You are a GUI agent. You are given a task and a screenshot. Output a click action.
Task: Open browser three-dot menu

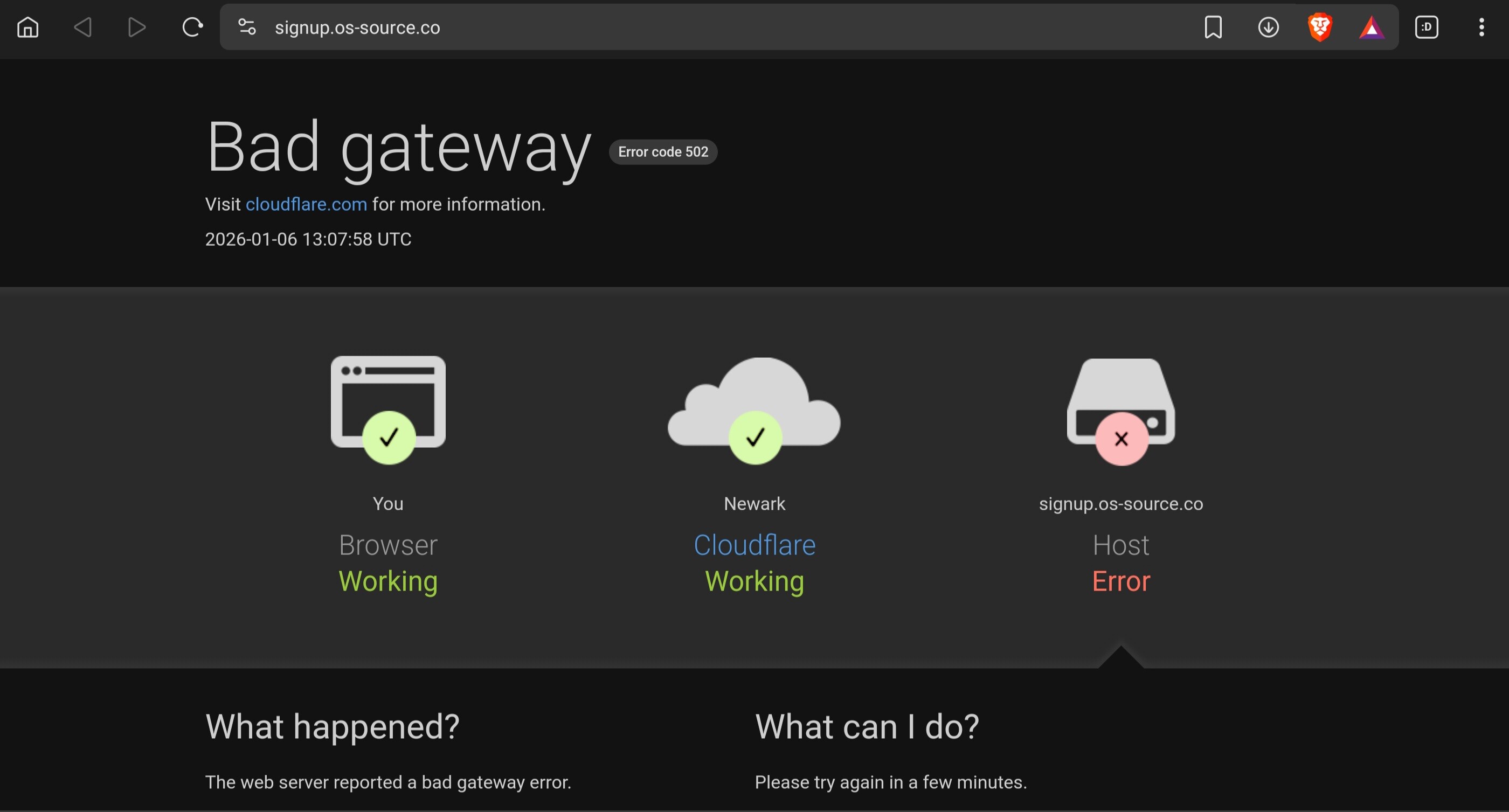(1482, 27)
